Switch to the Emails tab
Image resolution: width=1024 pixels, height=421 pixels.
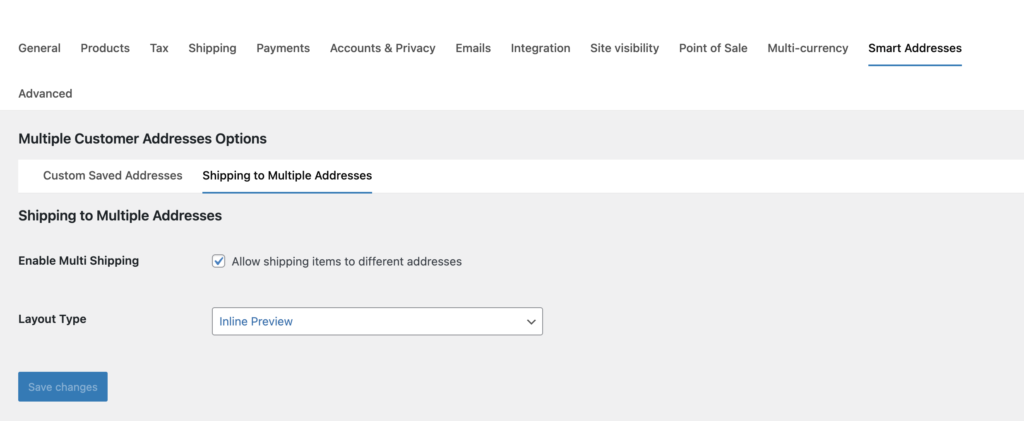click(x=473, y=48)
